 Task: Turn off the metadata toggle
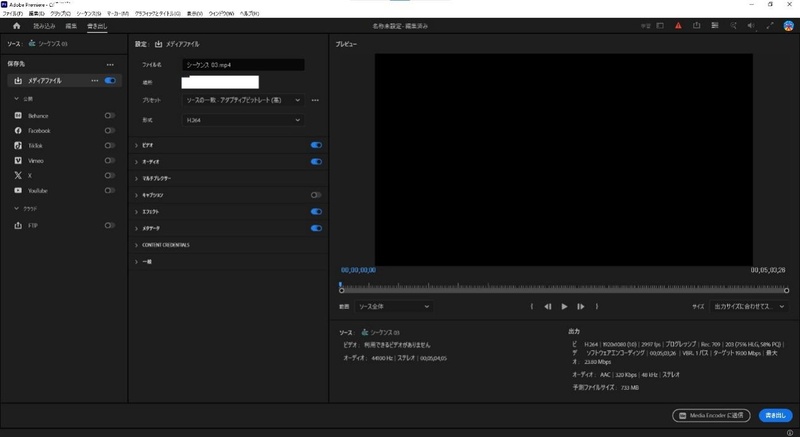coord(316,228)
